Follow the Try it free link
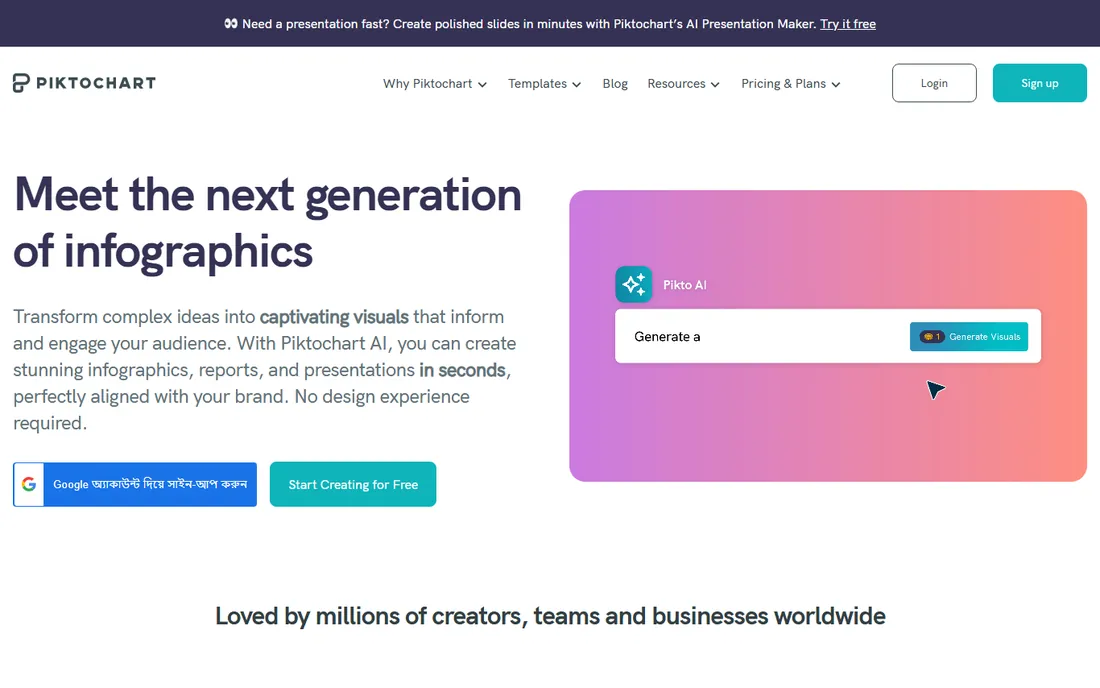Screen dimensions: 1100x688 pyautogui.click(x=847, y=24)
